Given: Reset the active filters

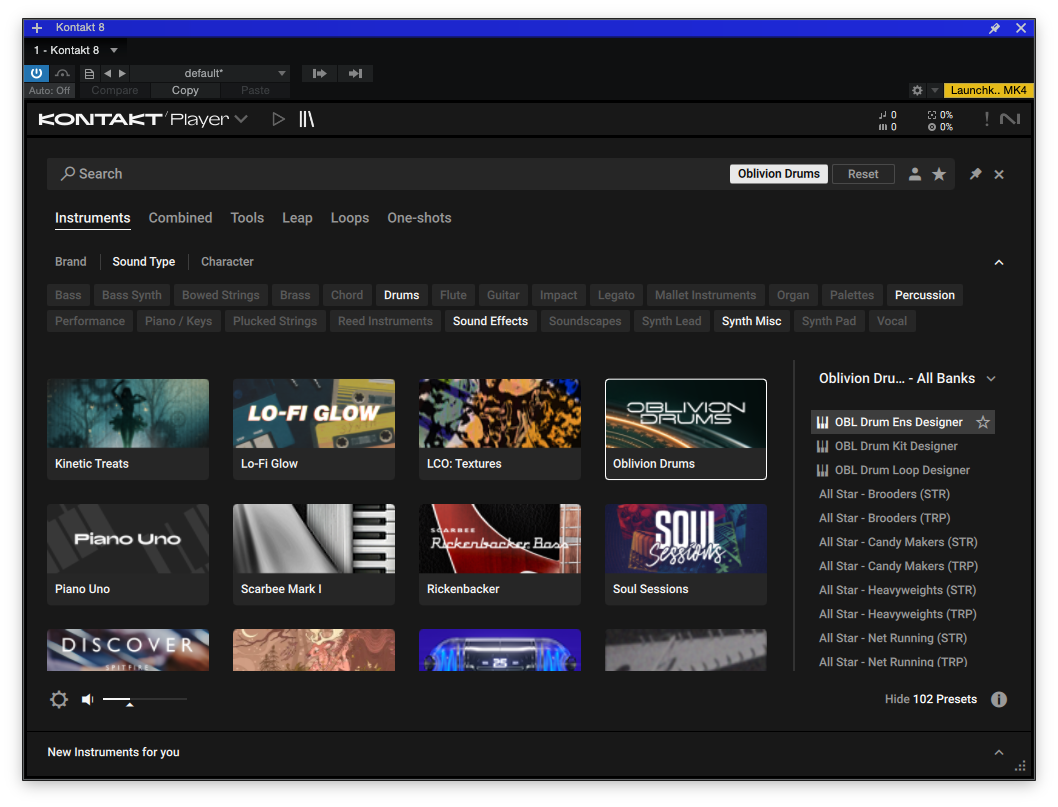Looking at the screenshot, I should pos(862,174).
